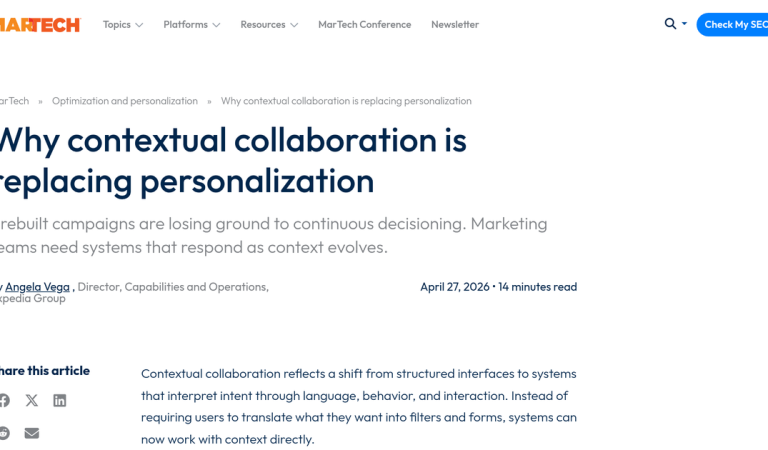
Task: Expand the Resources chevron
Action: pyautogui.click(x=294, y=25)
